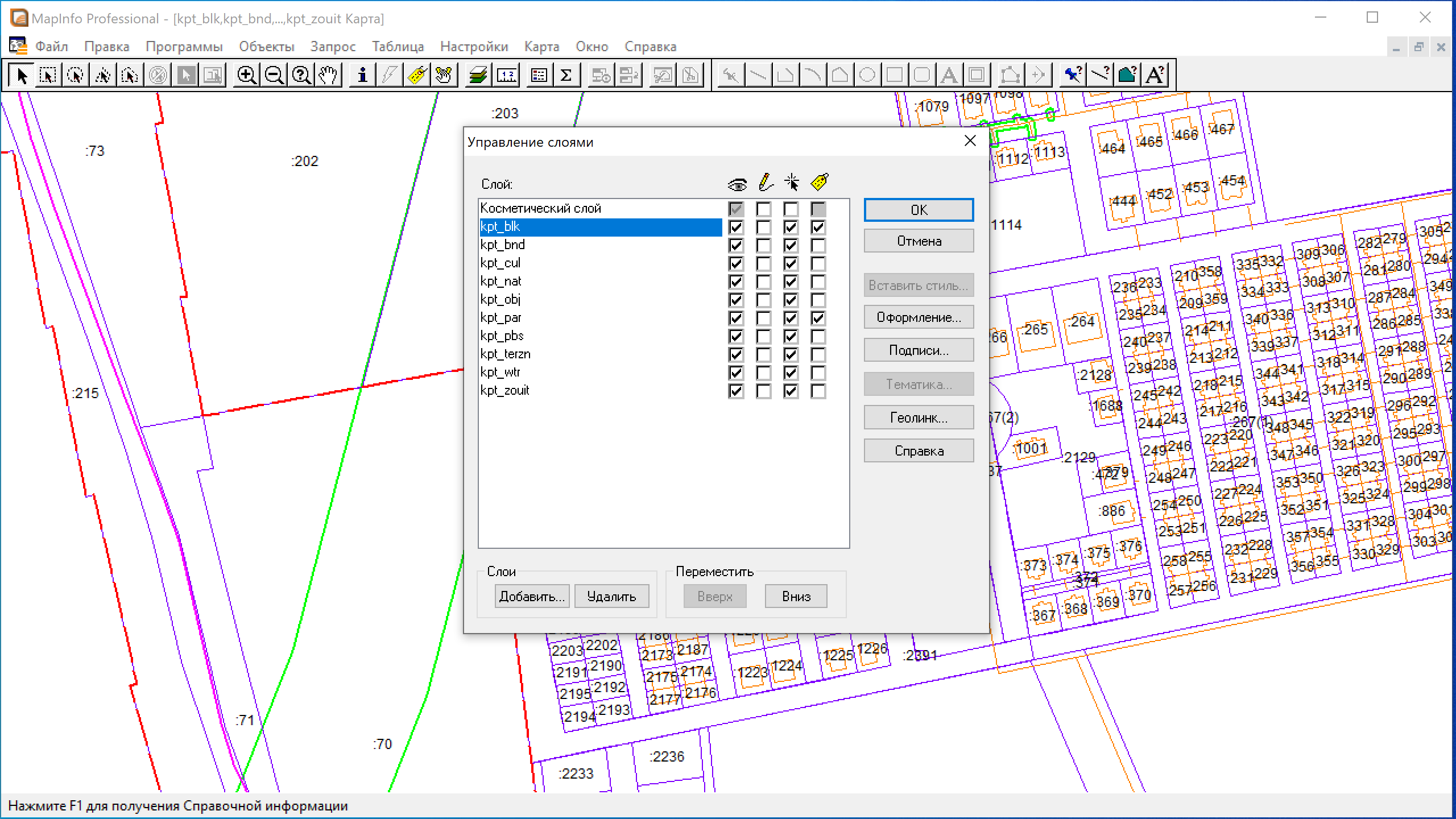
Task: Click Добавить to add a layer
Action: pos(532,597)
